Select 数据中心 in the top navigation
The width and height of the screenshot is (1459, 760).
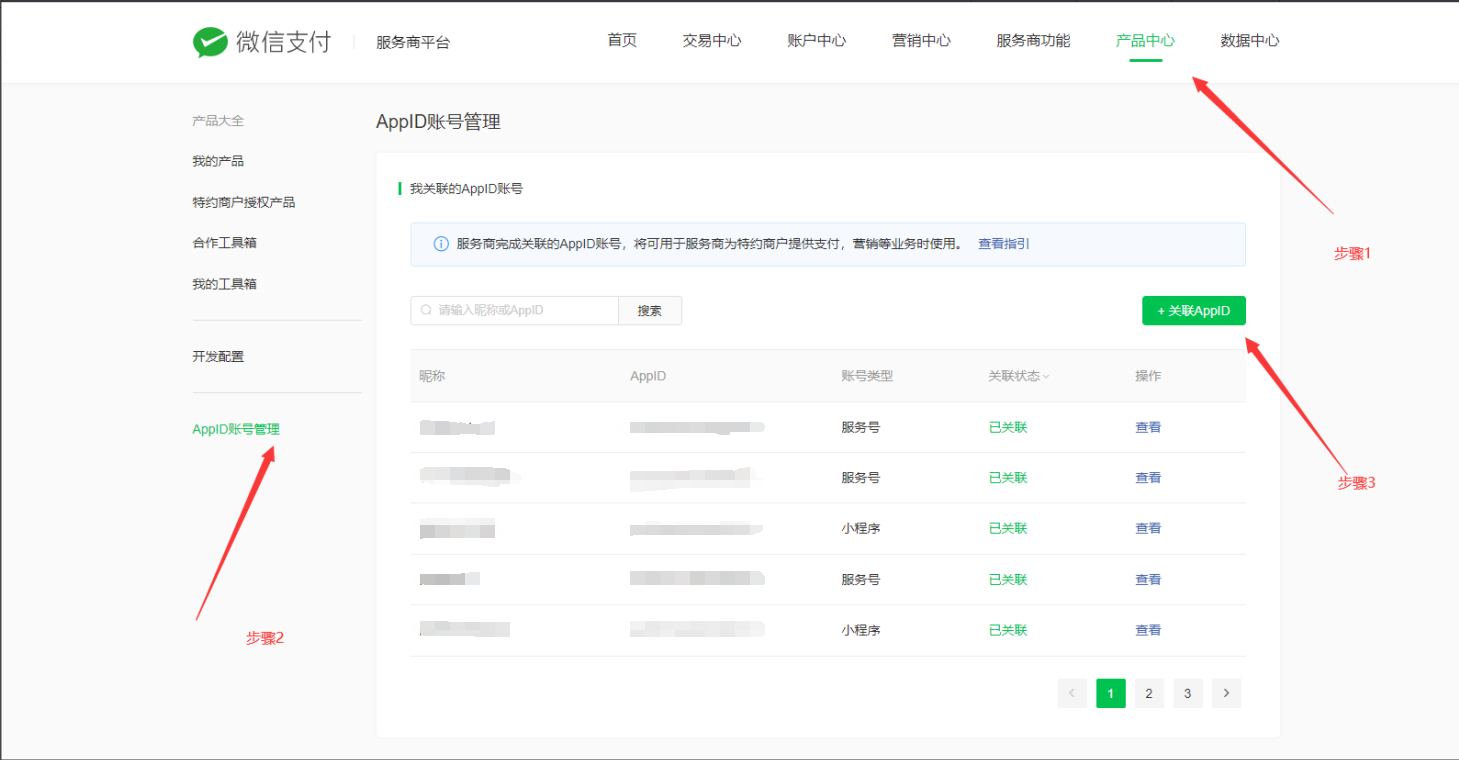point(1249,41)
